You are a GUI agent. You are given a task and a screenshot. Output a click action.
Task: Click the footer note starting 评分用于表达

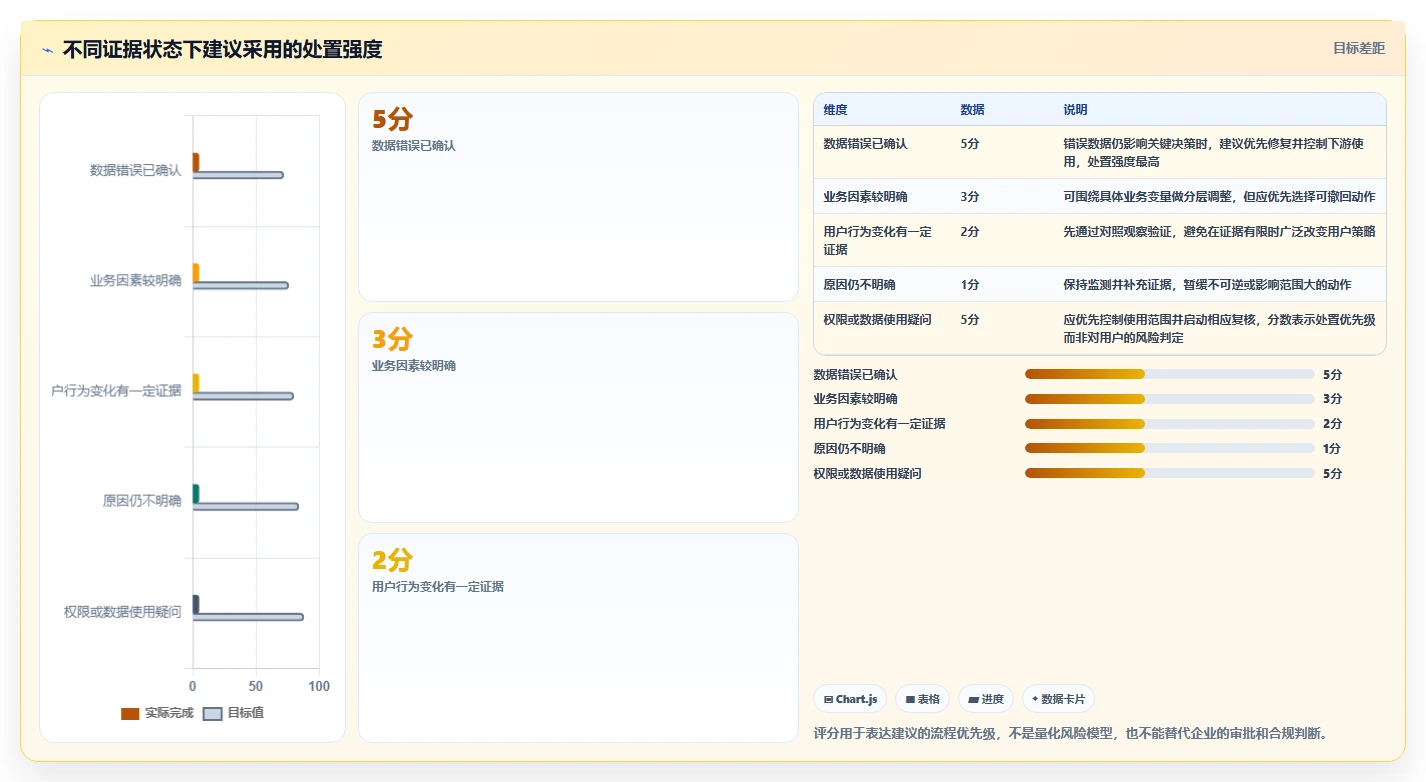coord(1072,734)
